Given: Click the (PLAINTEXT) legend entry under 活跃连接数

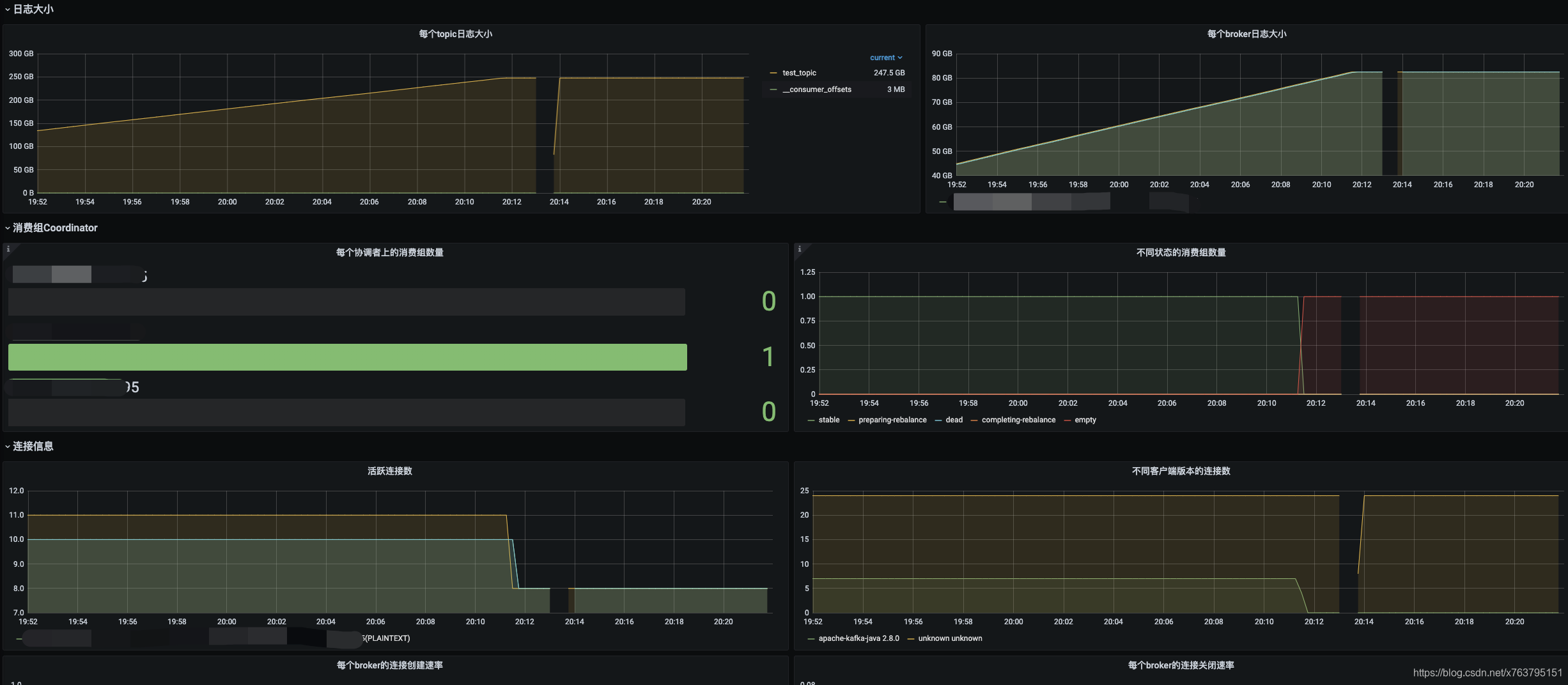Looking at the screenshot, I should 387,638.
